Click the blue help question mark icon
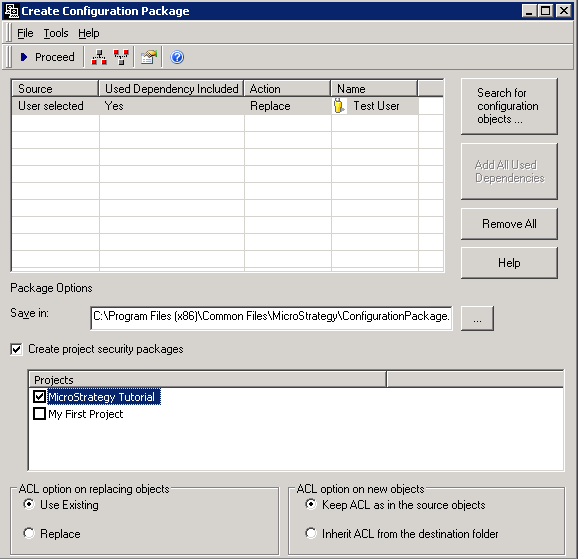This screenshot has height=559, width=578. pyautogui.click(x=177, y=57)
